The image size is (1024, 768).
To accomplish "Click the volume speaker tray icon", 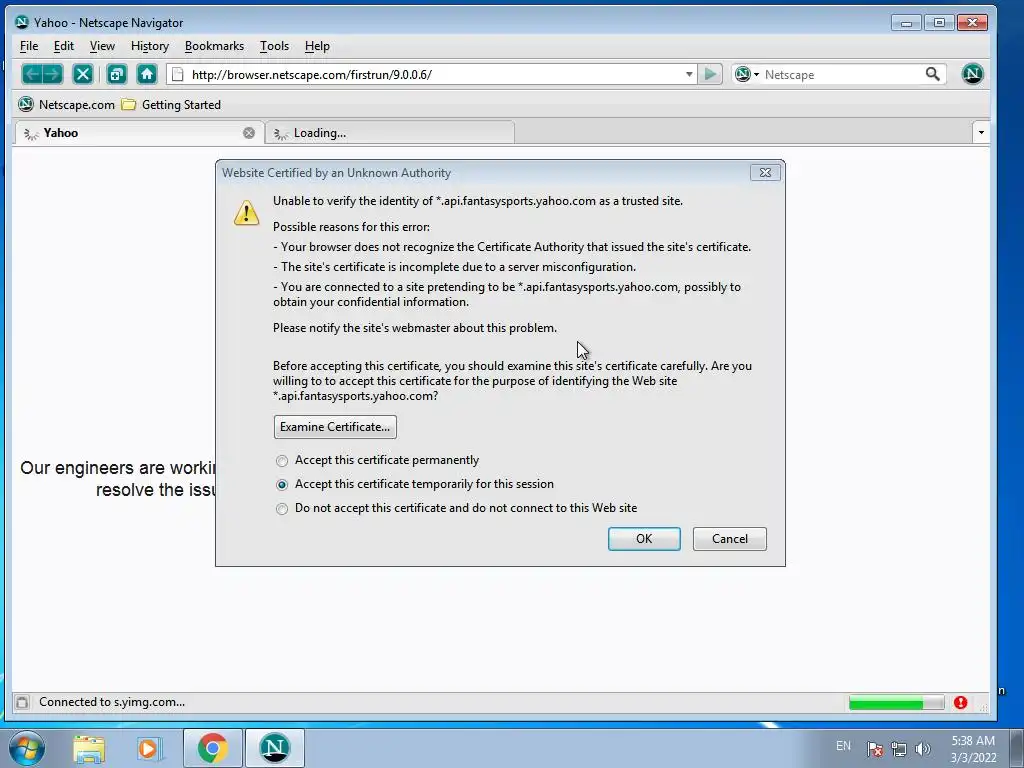I will click(923, 749).
